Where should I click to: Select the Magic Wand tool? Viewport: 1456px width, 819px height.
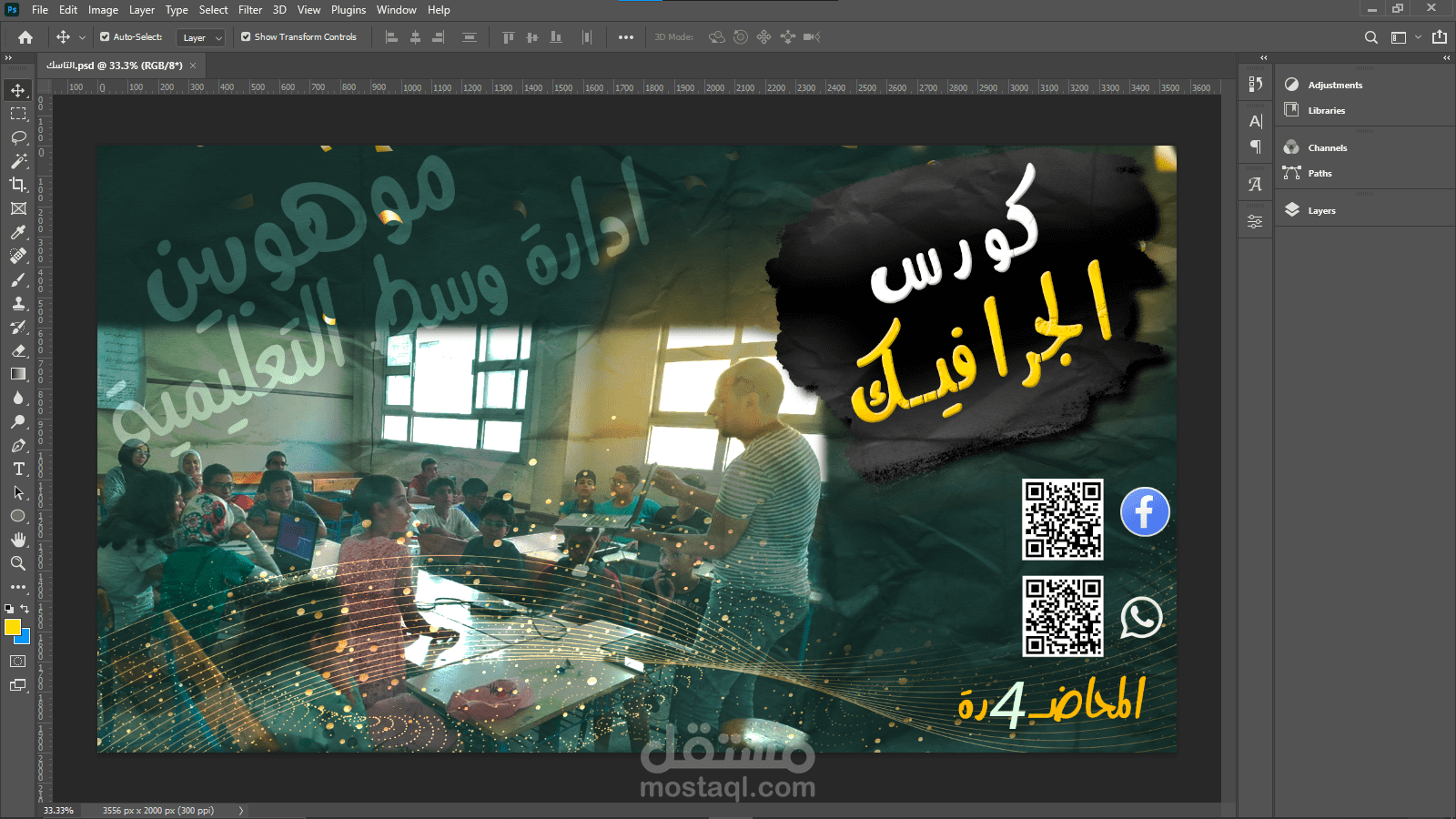[18, 161]
